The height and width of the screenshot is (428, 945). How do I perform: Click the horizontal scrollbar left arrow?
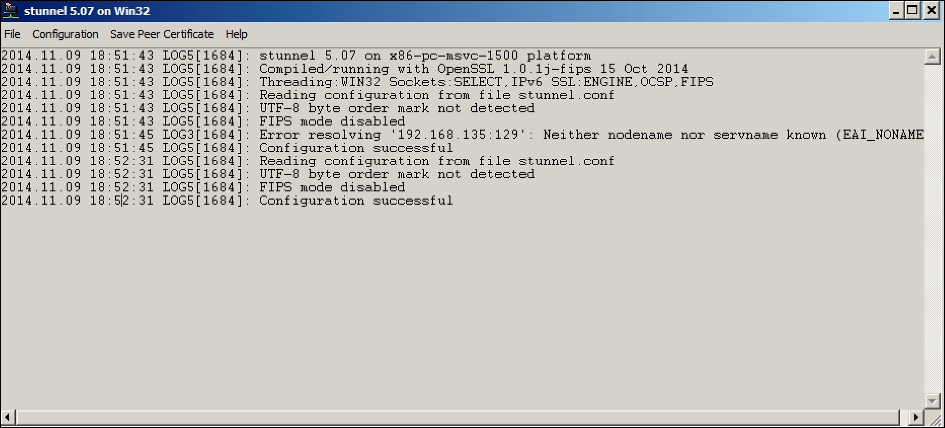[8, 417]
